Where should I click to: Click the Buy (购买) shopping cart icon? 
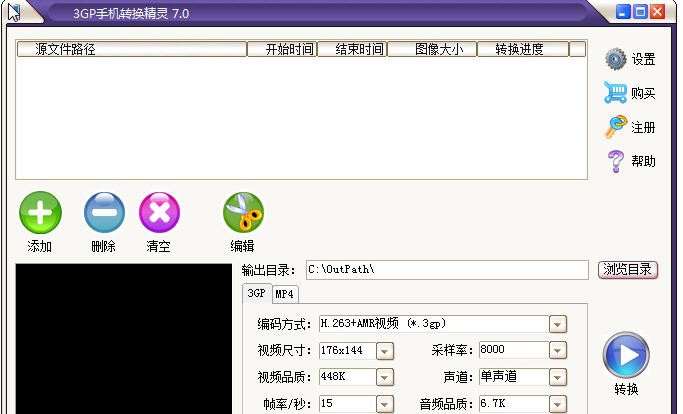point(615,92)
